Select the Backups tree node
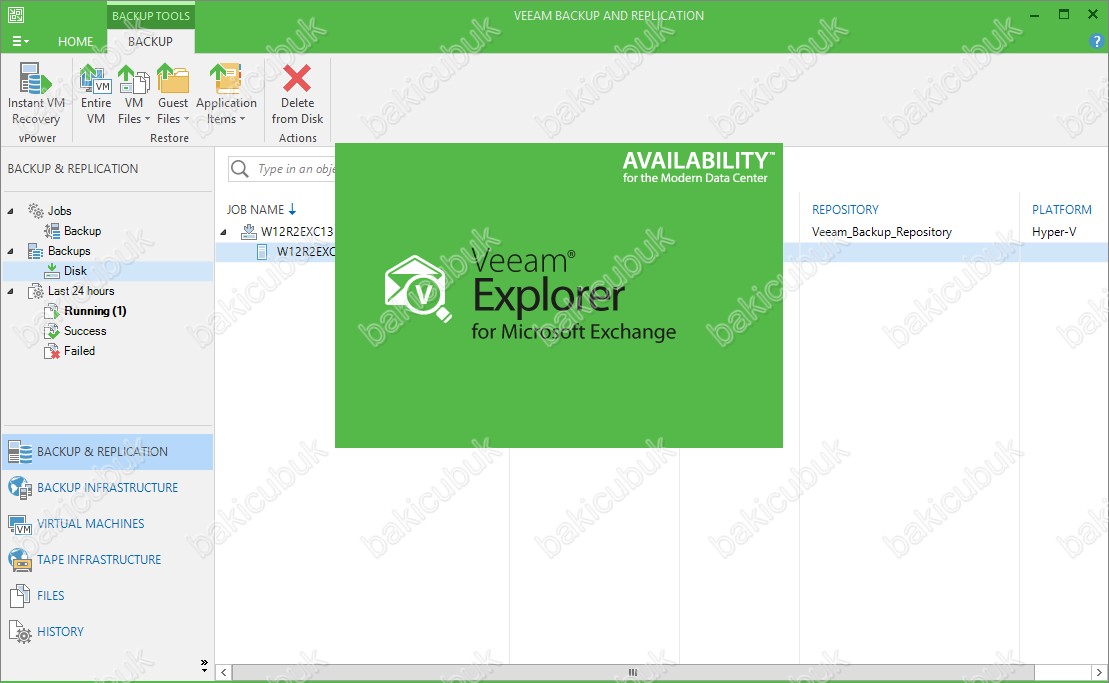The height and width of the screenshot is (683, 1109). [x=69, y=250]
